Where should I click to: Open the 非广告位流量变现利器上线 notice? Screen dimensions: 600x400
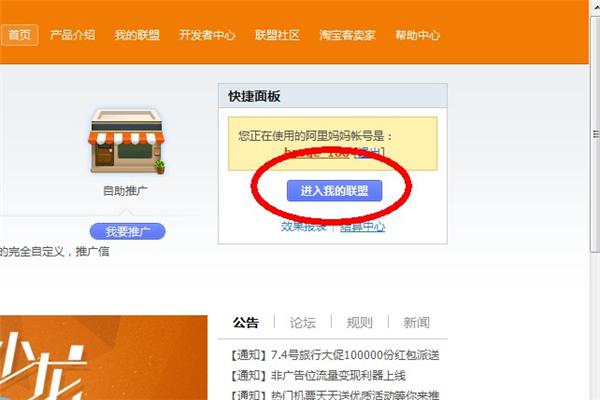[318, 376]
